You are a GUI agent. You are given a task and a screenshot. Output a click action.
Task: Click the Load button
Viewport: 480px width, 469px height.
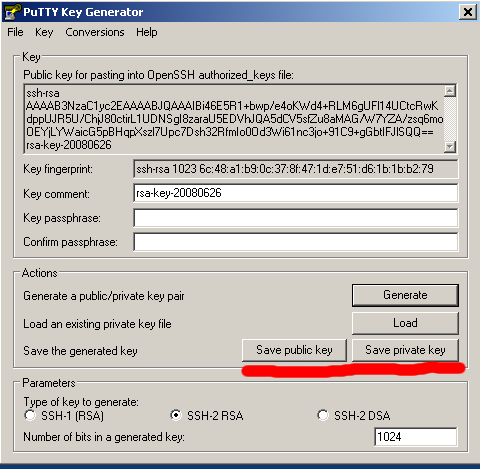405,323
